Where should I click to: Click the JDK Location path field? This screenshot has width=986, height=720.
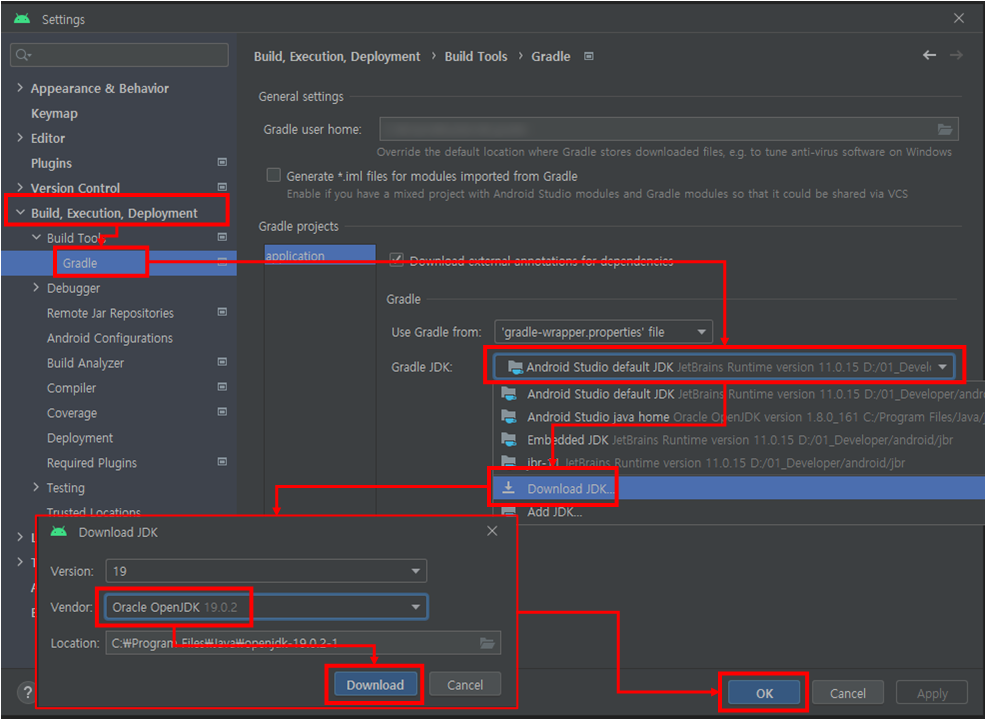pos(303,643)
